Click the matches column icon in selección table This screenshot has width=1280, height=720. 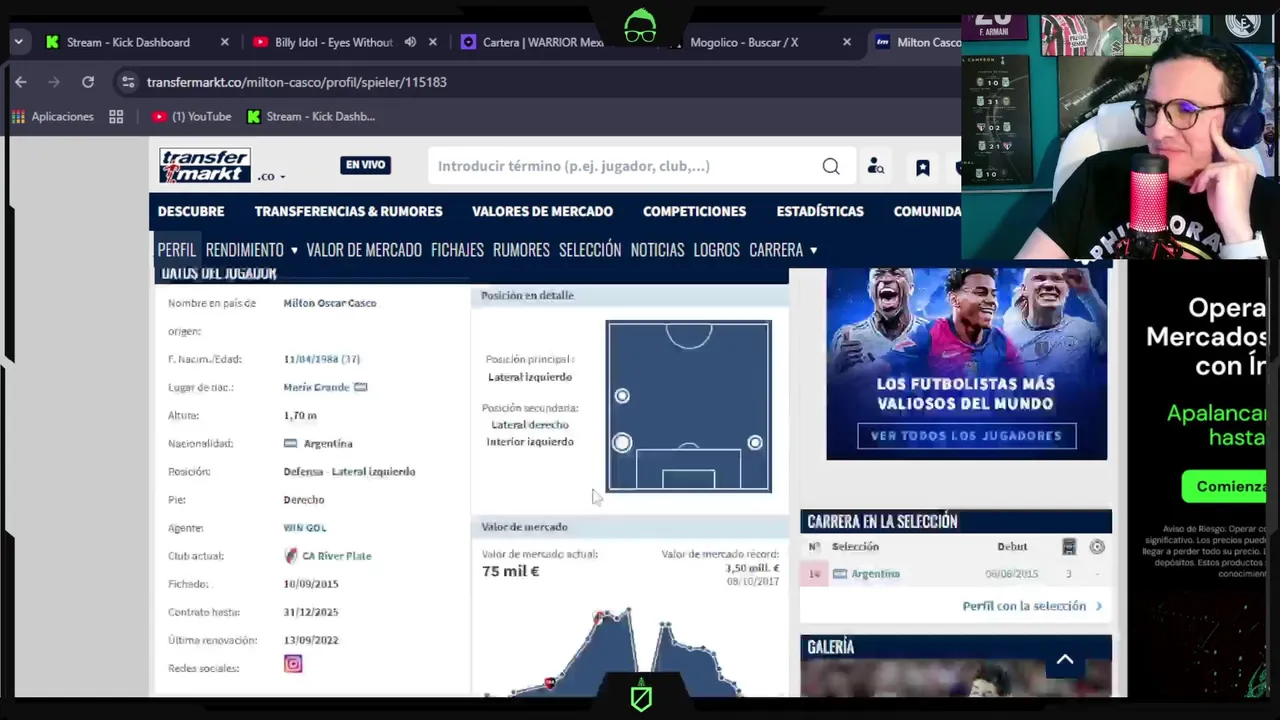click(x=1069, y=546)
